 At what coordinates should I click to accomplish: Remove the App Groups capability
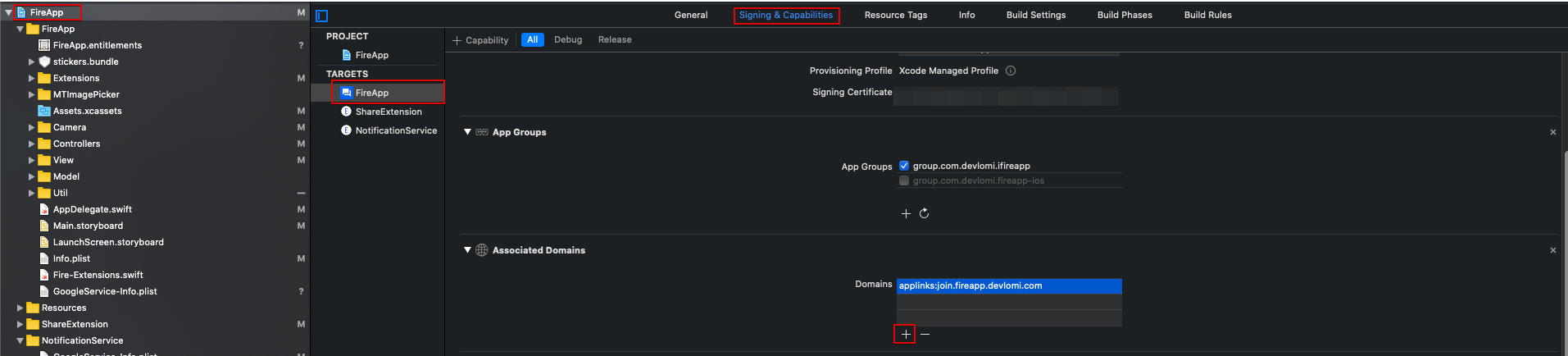coord(1552,132)
